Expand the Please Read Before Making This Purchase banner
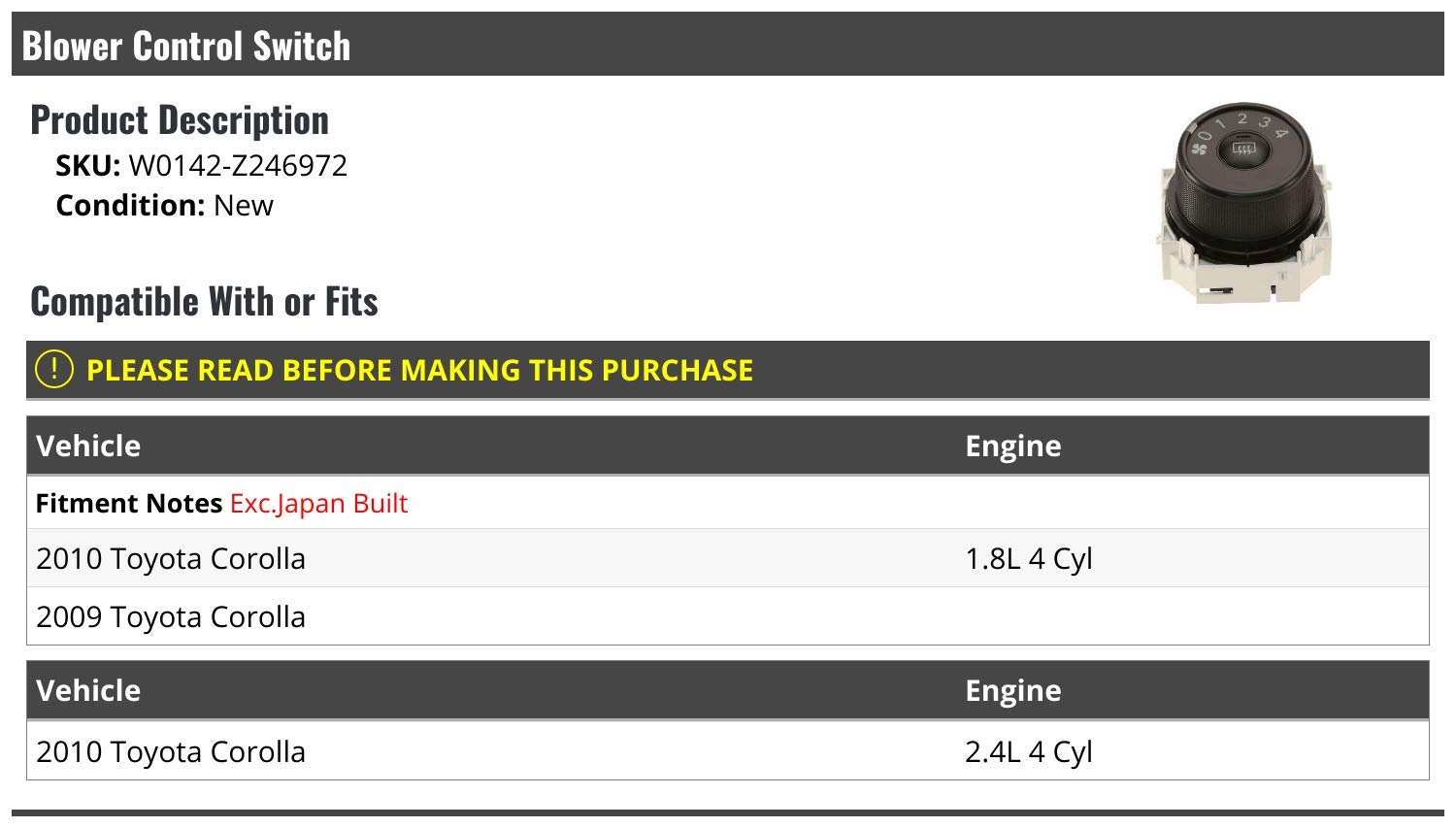1456x828 pixels. pos(728,370)
